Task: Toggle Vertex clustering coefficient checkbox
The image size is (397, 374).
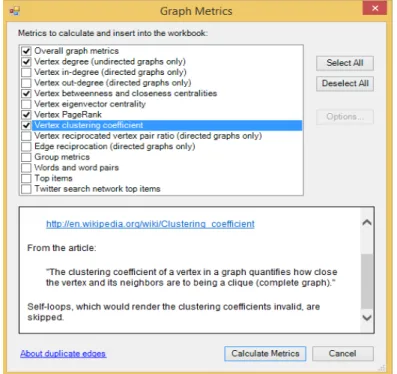Action: coord(26,125)
